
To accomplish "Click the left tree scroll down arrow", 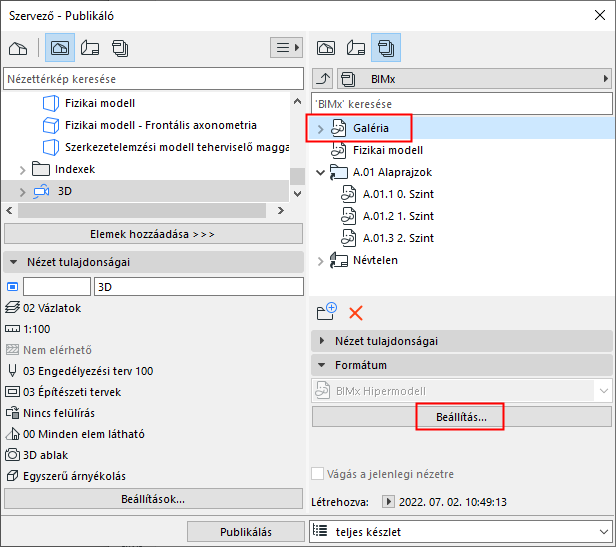I will click(297, 193).
